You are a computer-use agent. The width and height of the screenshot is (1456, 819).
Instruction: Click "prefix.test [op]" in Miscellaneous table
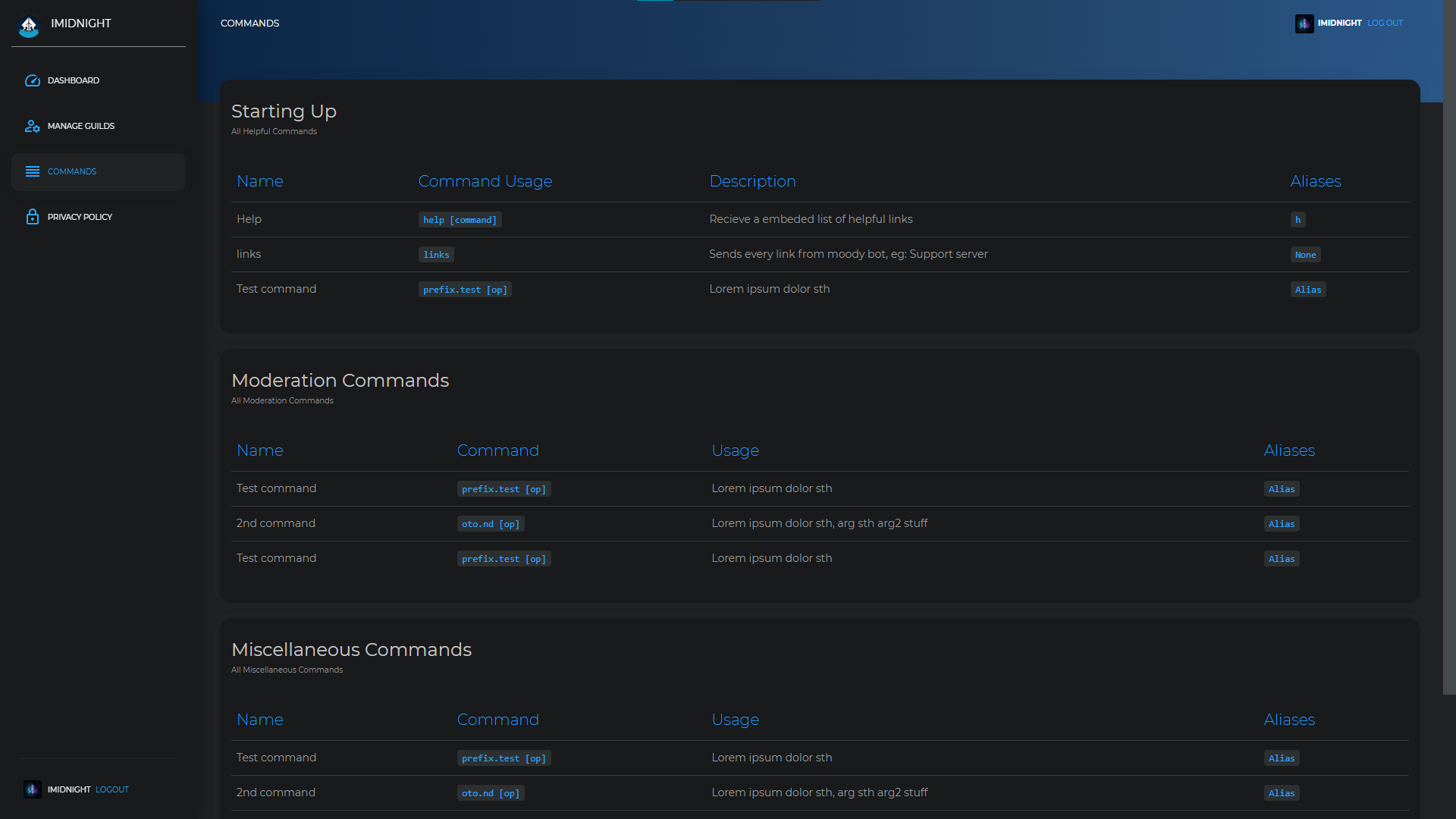point(504,758)
